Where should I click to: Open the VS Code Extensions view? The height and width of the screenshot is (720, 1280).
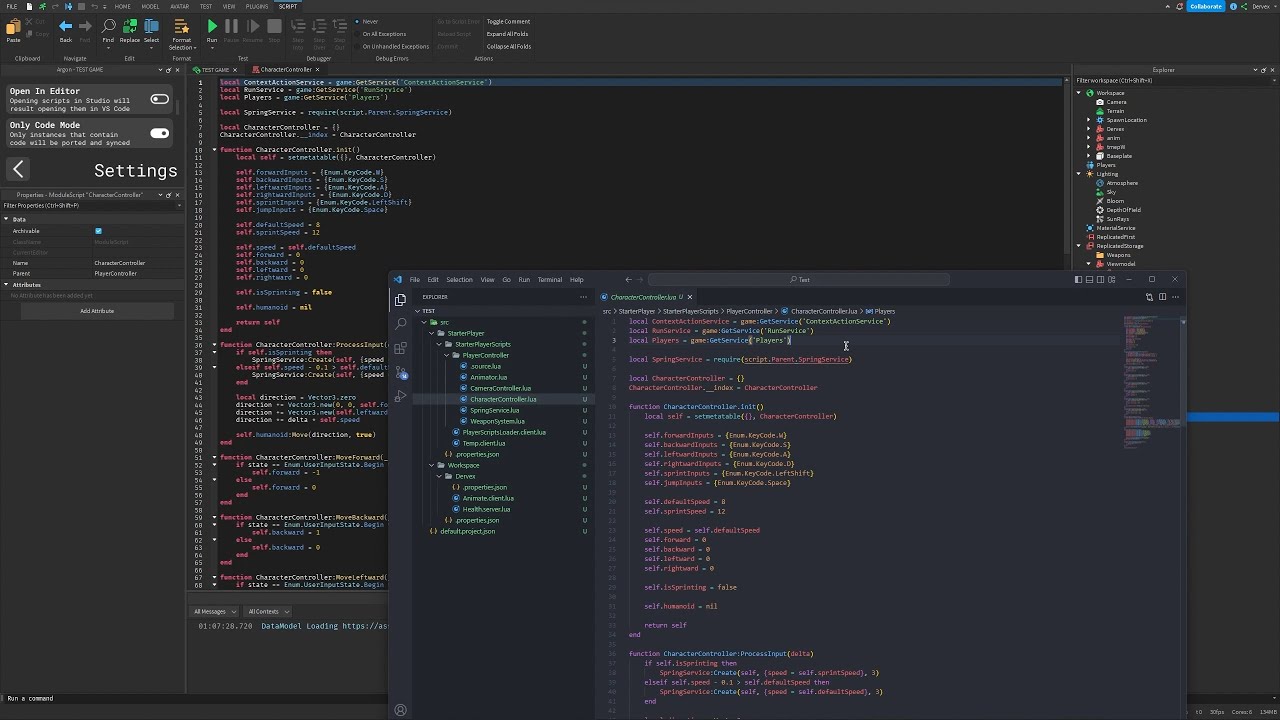point(400,348)
